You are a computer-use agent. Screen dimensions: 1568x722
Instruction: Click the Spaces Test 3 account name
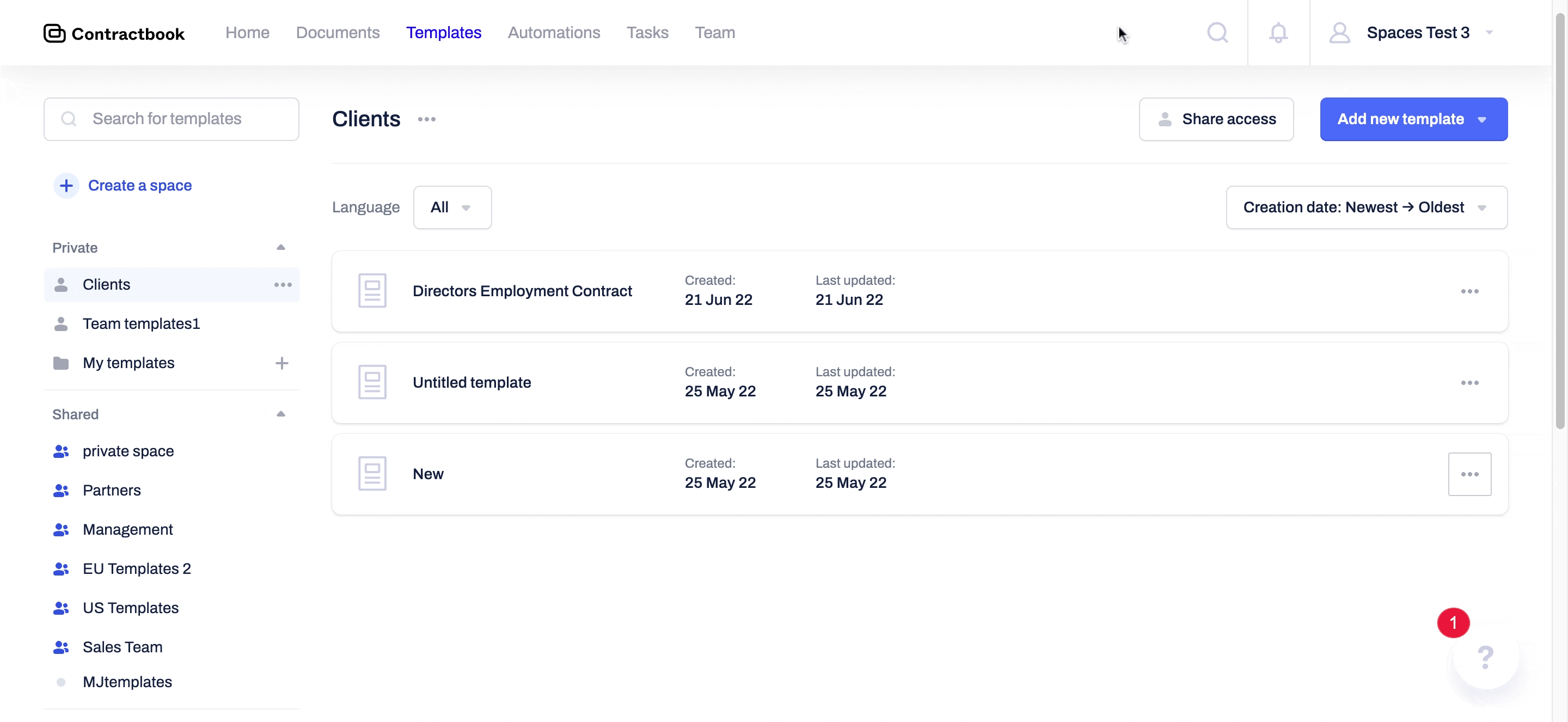click(1418, 32)
